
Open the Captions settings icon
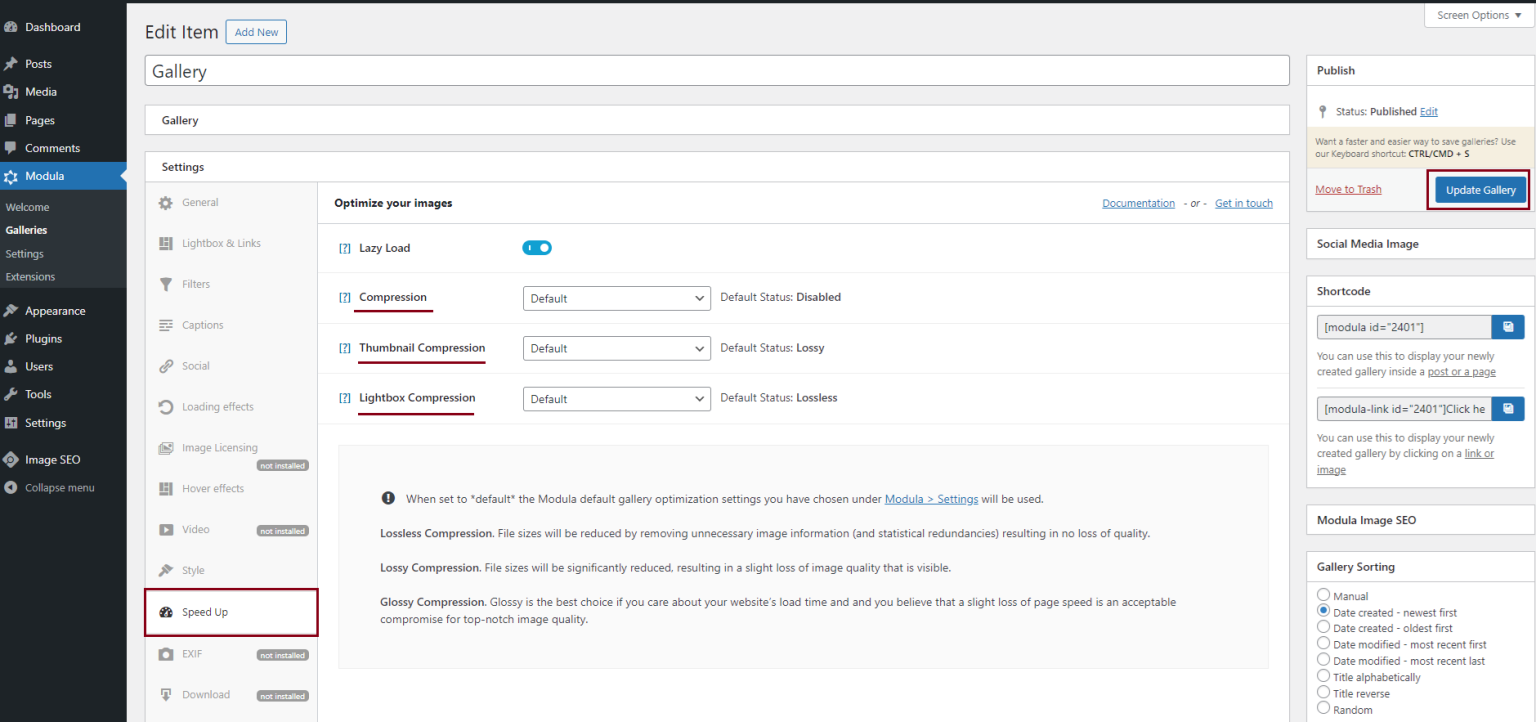tap(166, 324)
